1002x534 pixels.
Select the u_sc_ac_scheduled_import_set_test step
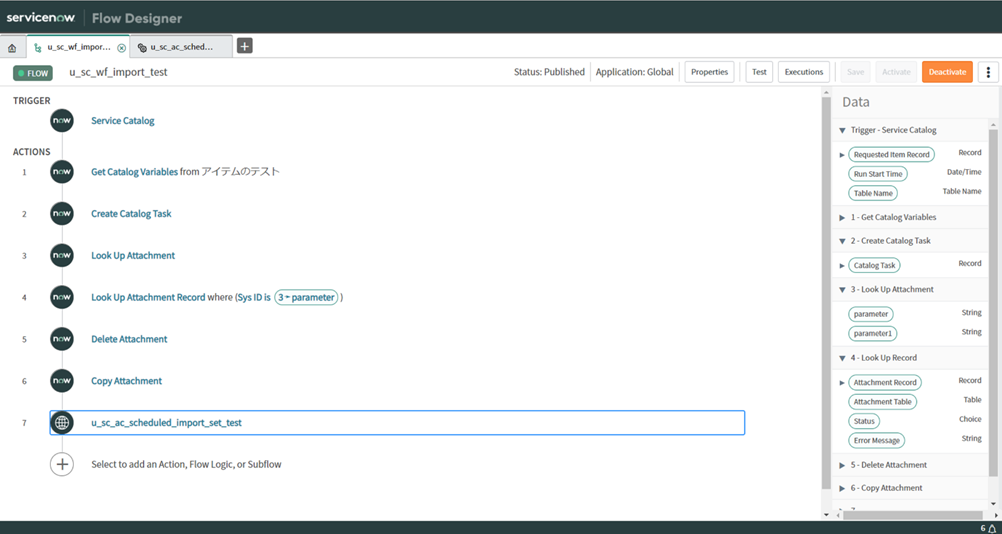pyautogui.click(x=397, y=423)
